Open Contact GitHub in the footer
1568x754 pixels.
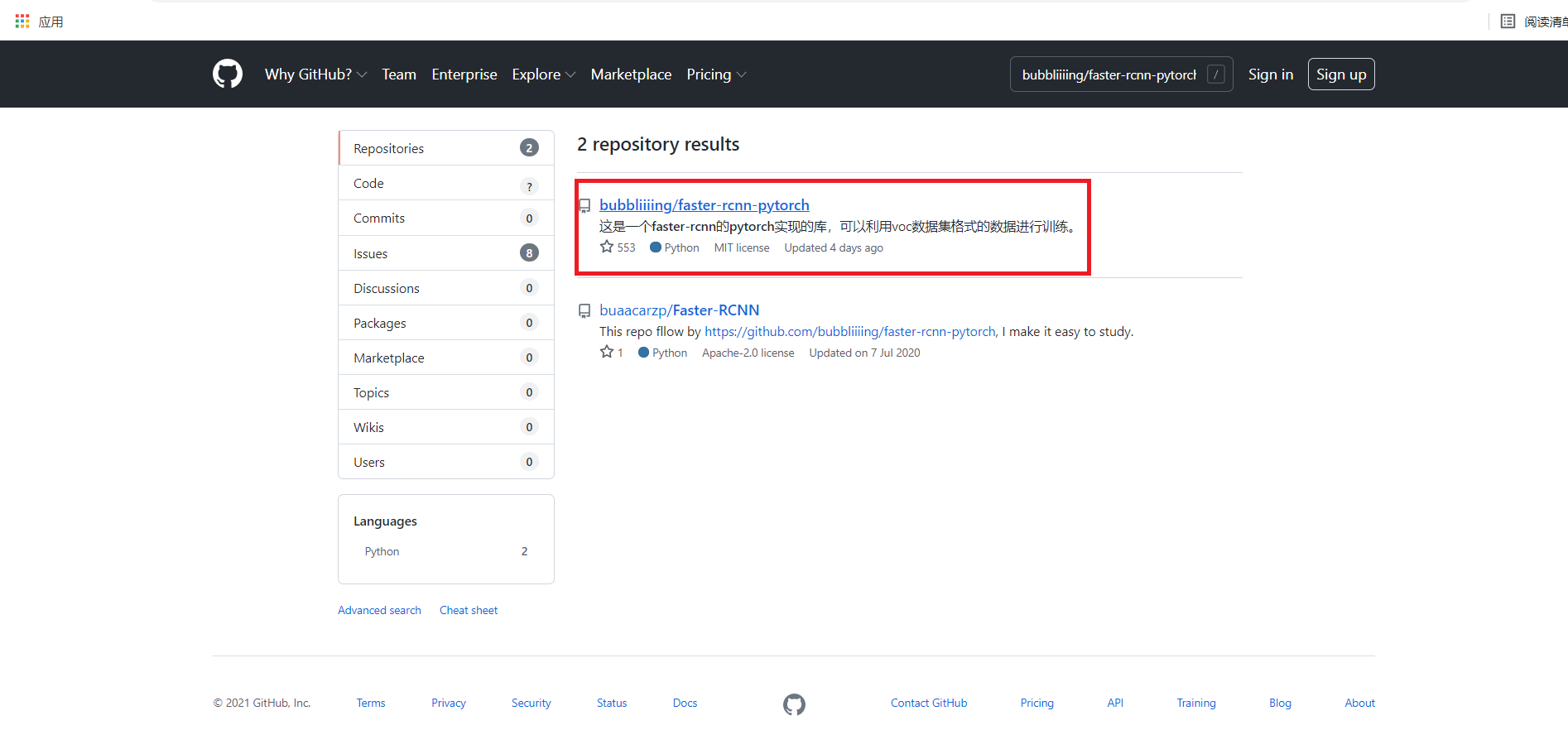click(x=929, y=703)
